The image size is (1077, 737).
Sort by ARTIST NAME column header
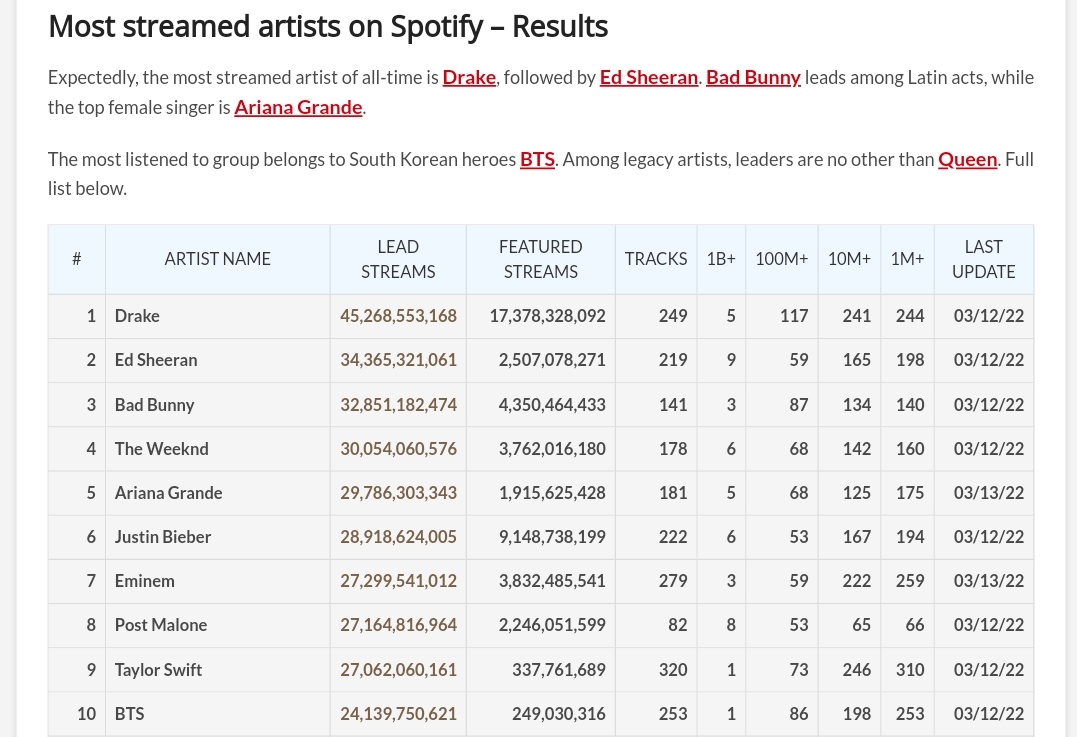(218, 260)
